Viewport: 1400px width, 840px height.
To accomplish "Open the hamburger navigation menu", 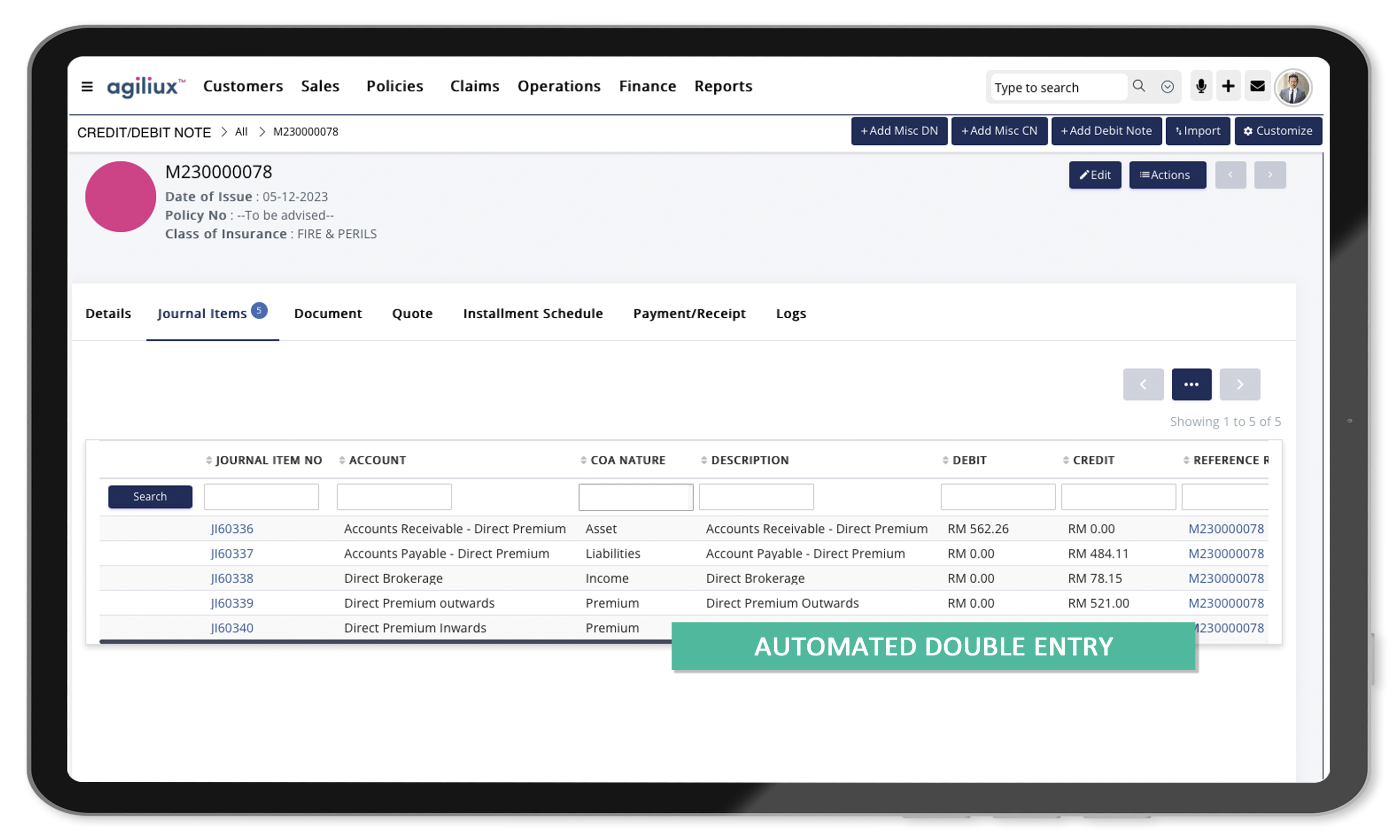I will click(87, 86).
